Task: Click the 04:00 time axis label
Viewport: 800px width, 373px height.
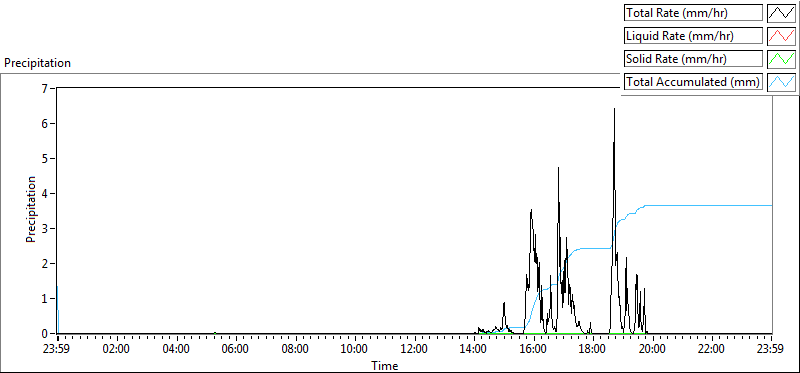Action: pos(177,350)
